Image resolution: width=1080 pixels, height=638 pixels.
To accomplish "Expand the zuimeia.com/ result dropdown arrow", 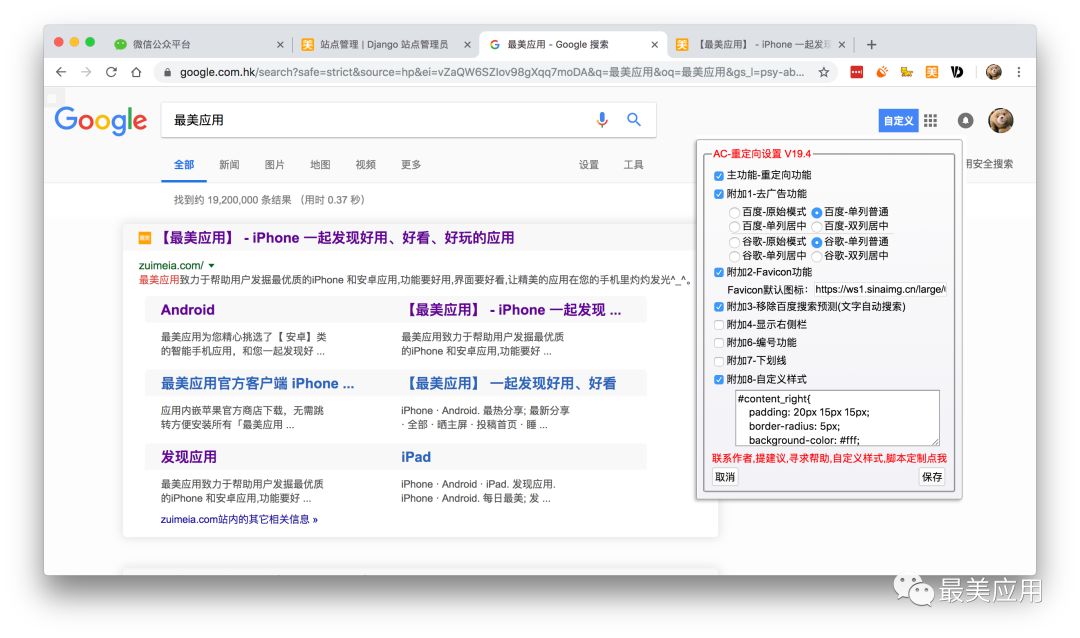I will pyautogui.click(x=211, y=265).
